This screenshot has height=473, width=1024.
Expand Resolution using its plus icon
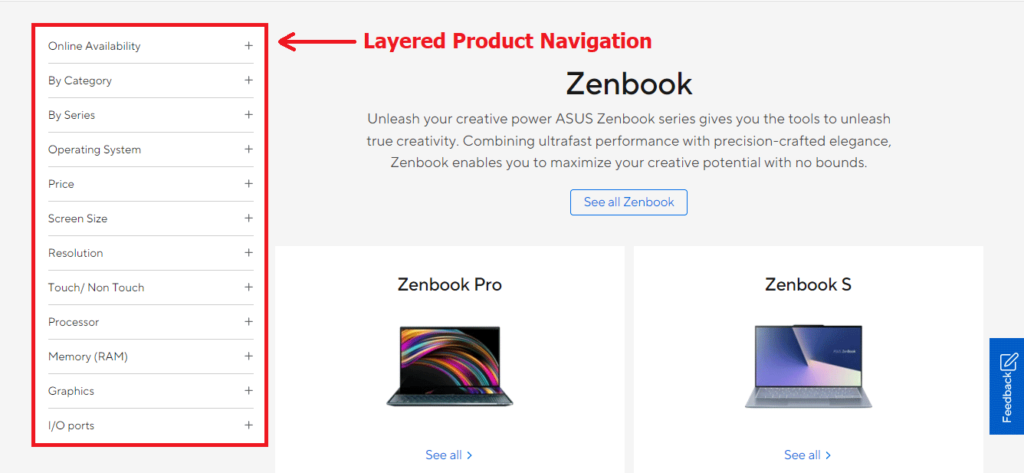tap(249, 253)
